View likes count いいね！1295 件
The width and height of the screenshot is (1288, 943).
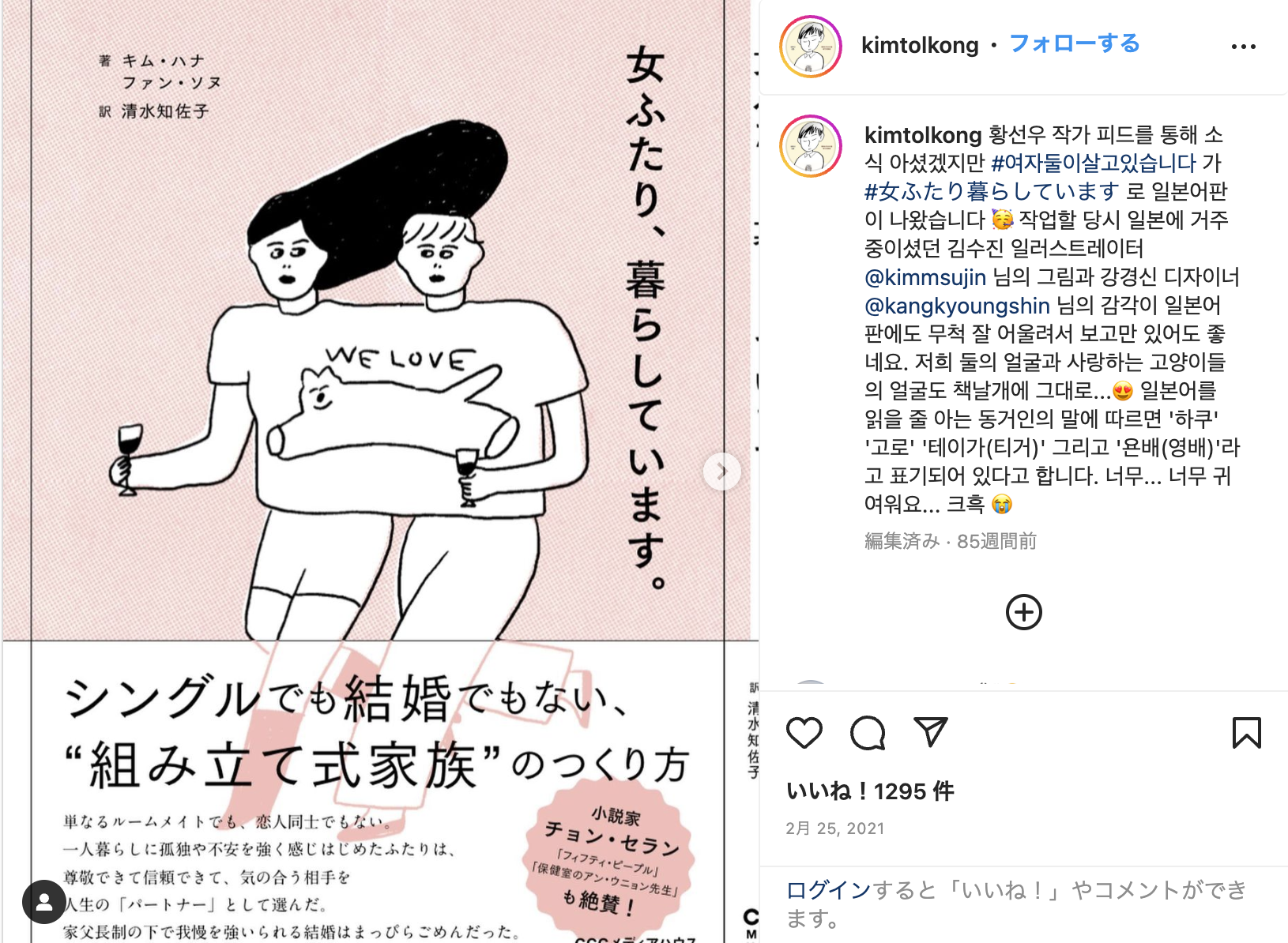(870, 791)
